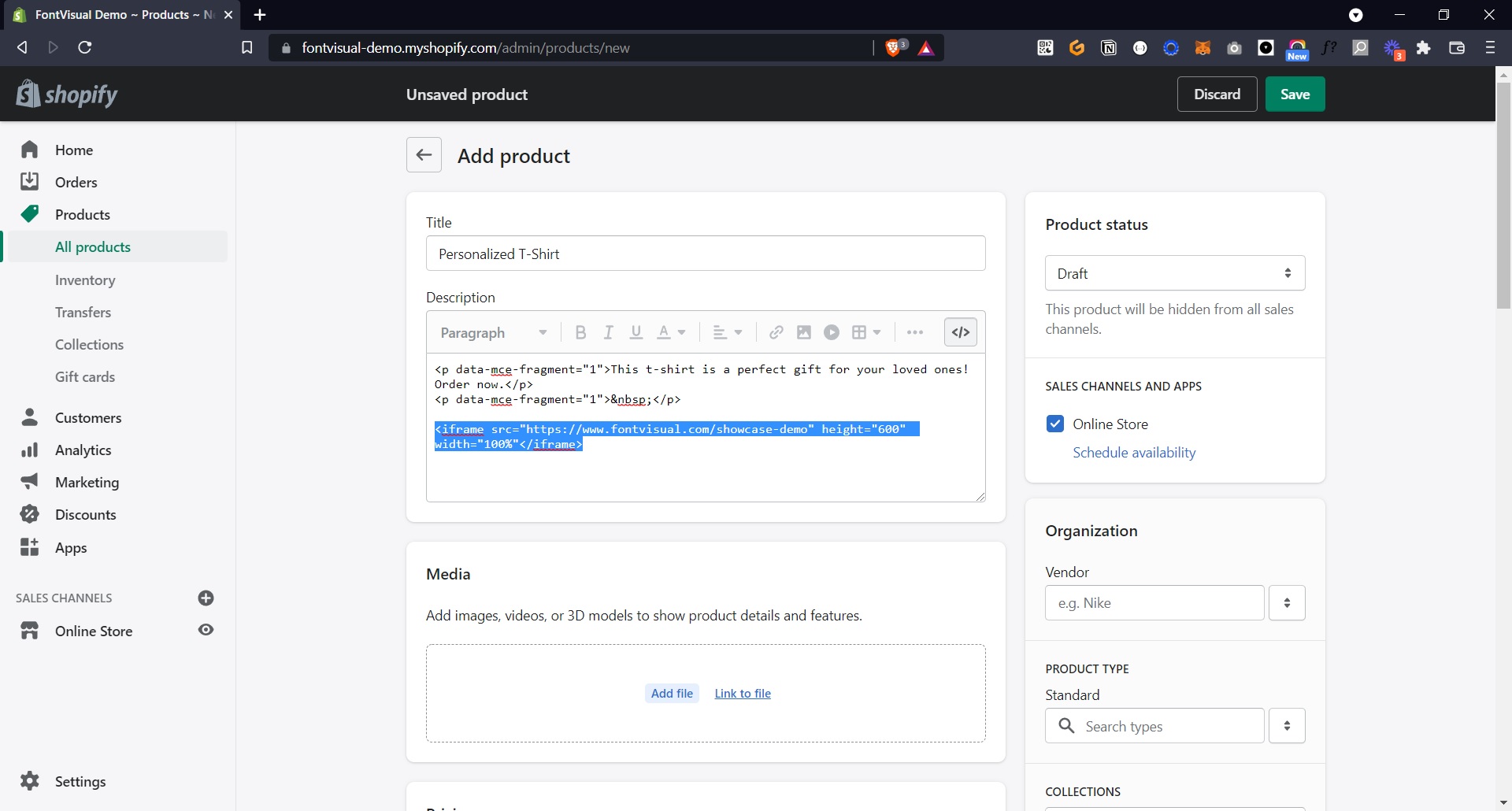The image size is (1512, 811).
Task: Open Orders in the sidebar
Action: pos(76,182)
